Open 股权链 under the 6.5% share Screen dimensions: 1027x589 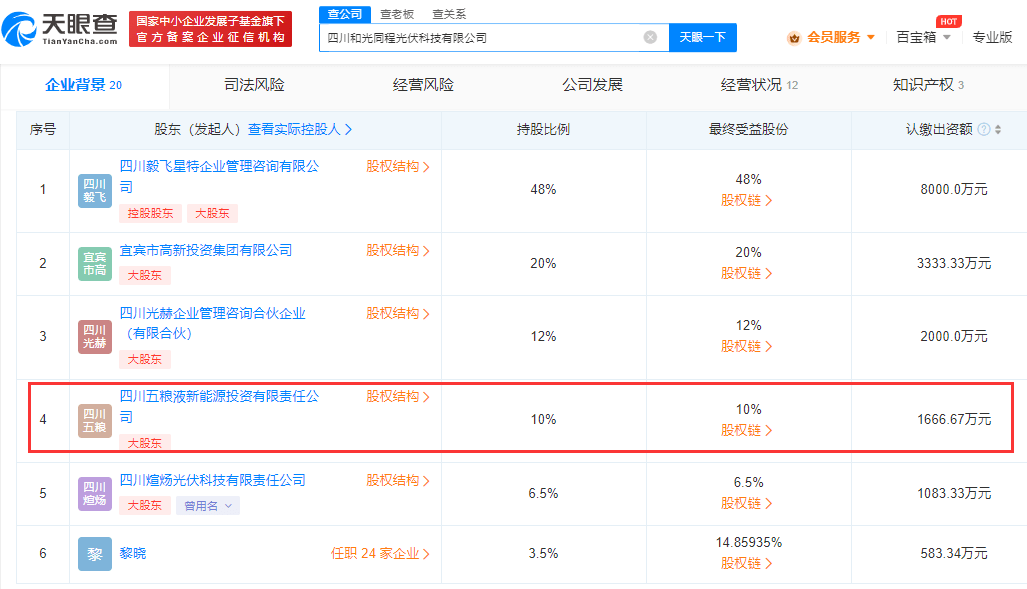pos(747,503)
